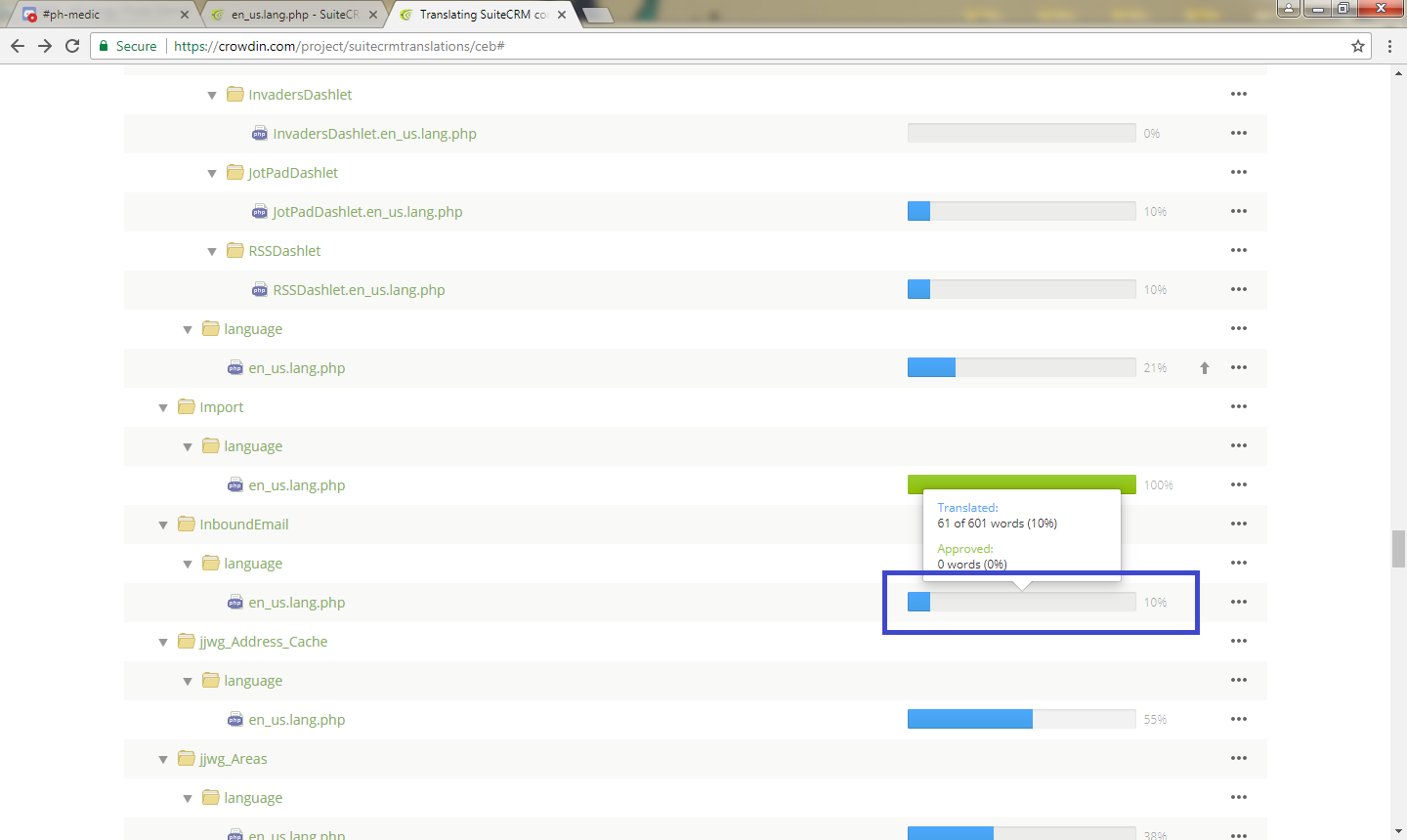Image resolution: width=1407 pixels, height=840 pixels.
Task: Collapse the Import folder
Action: tap(163, 407)
